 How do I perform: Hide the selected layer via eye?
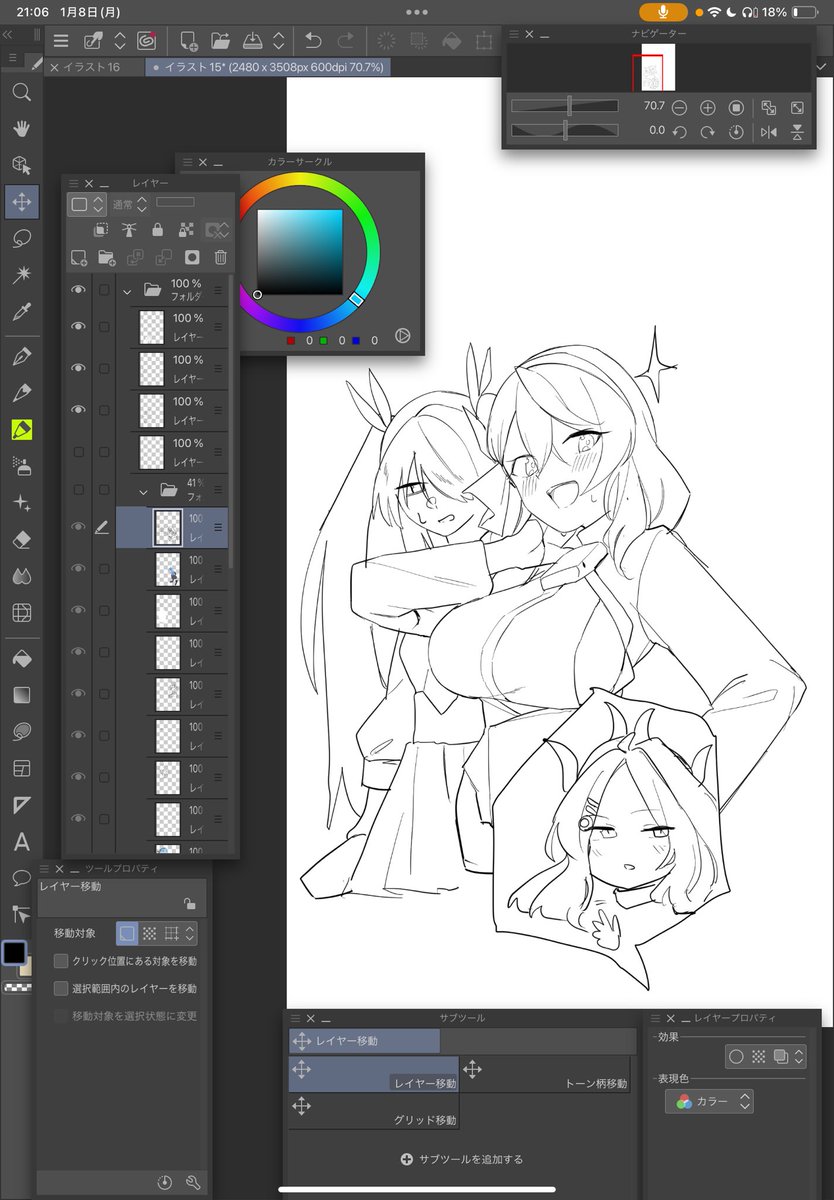pyautogui.click(x=78, y=526)
